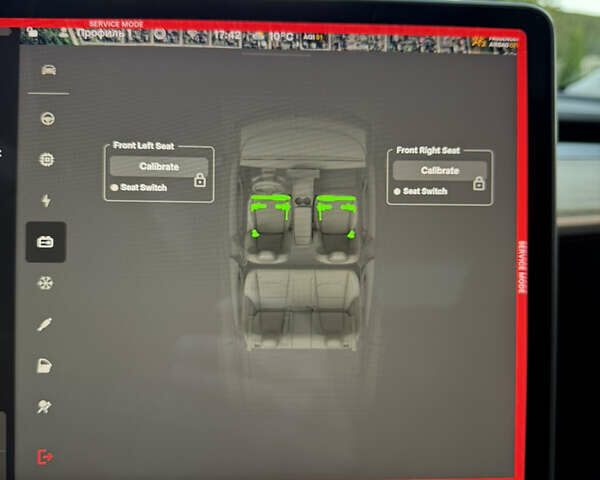
Task: Click Calibrate for Front Right Seat
Action: (439, 171)
